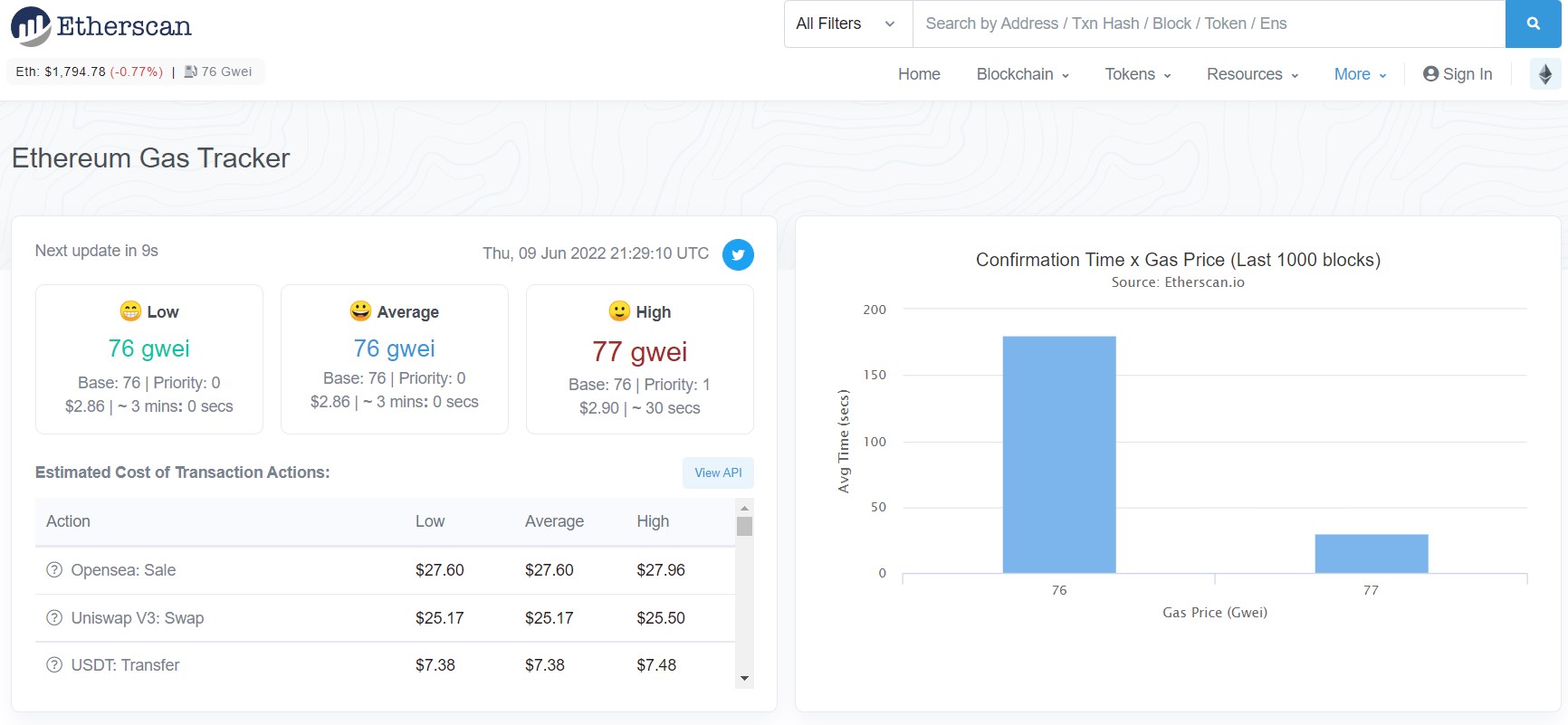This screenshot has width=1568, height=725.
Task: Click help icon beside Opensea: Sale
Action: 54,570
